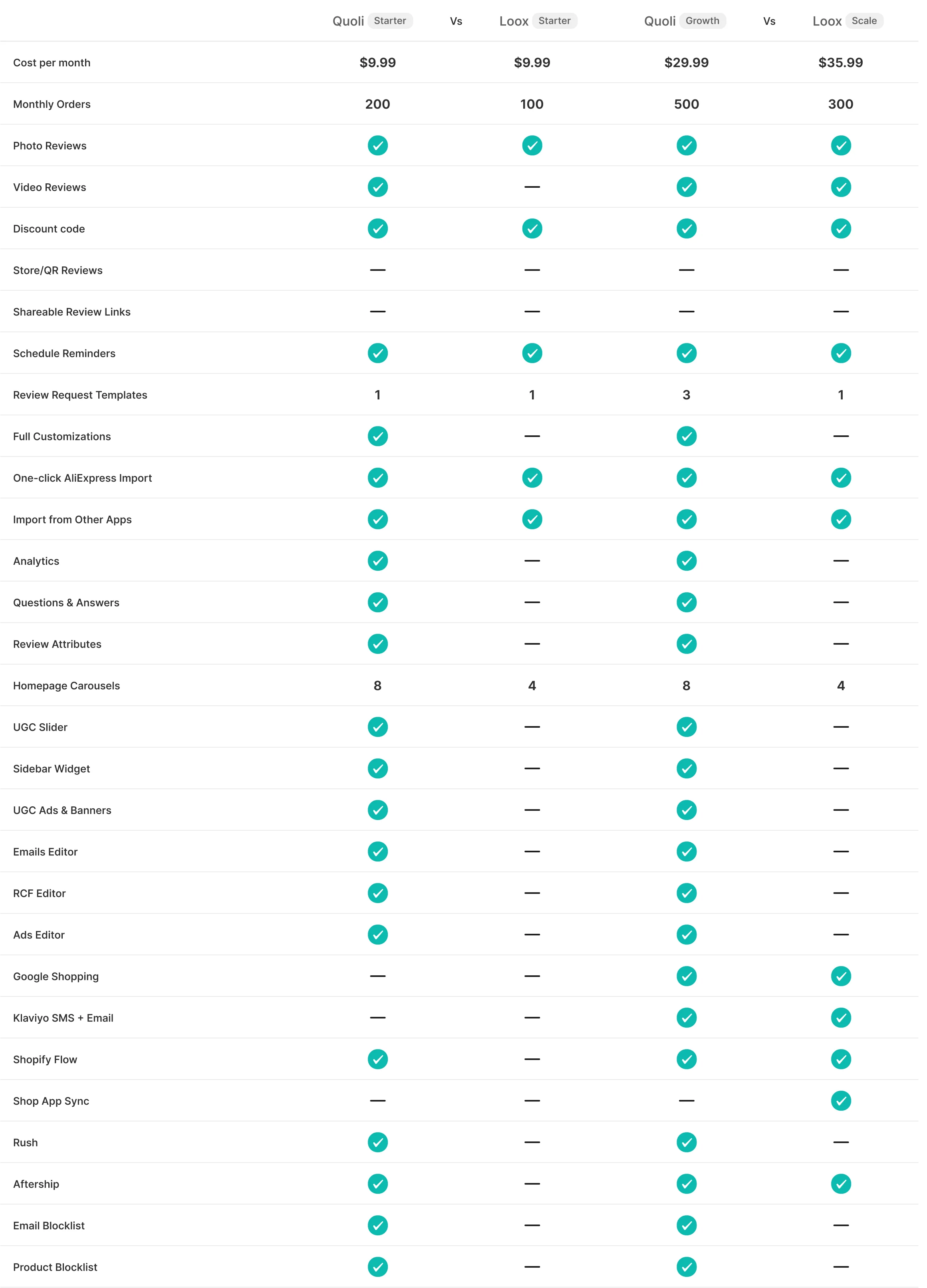Click Quoli Starter checkmark for Analytics

click(378, 560)
